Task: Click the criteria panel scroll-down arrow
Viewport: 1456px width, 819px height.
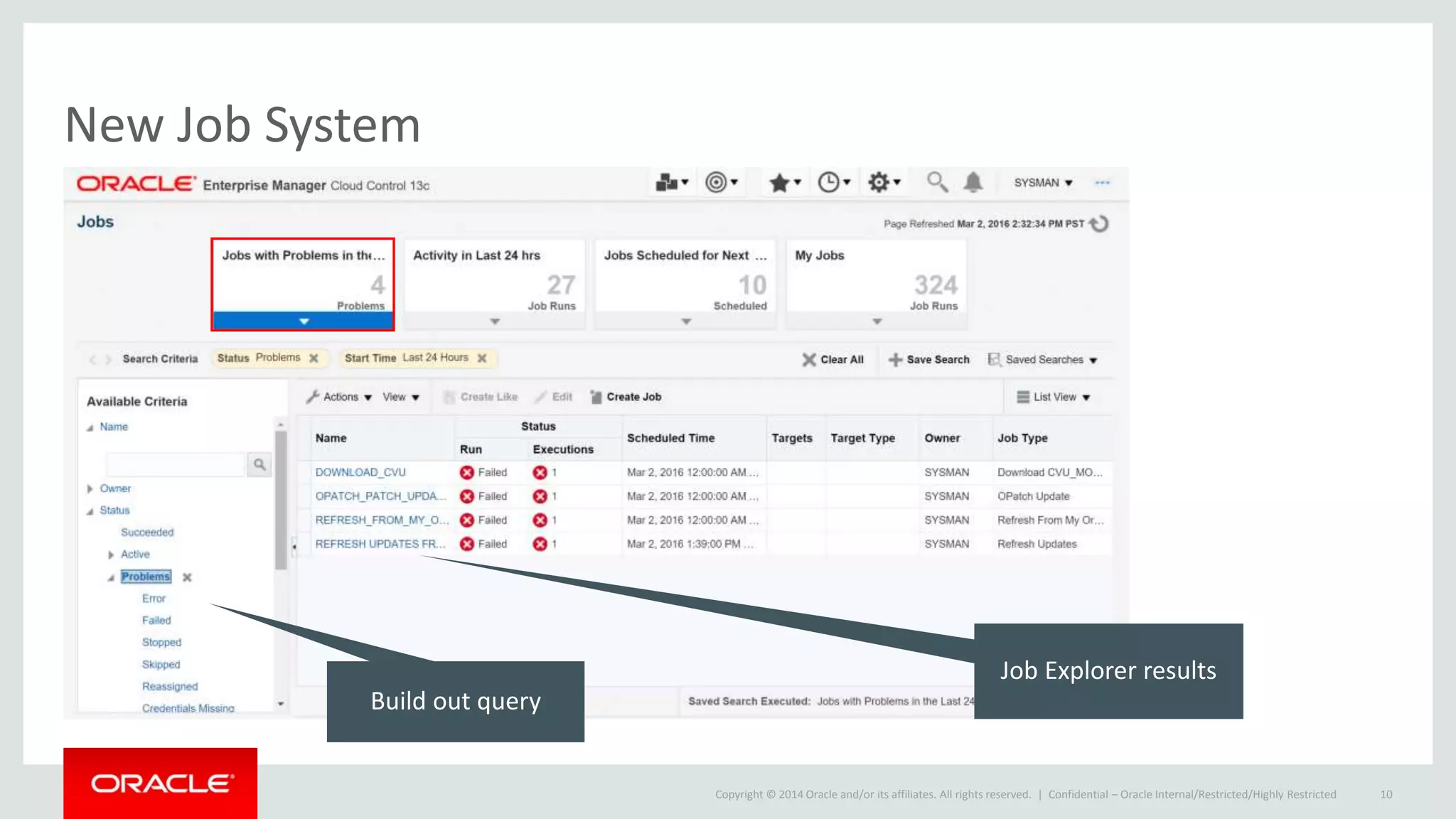Action: [281, 704]
